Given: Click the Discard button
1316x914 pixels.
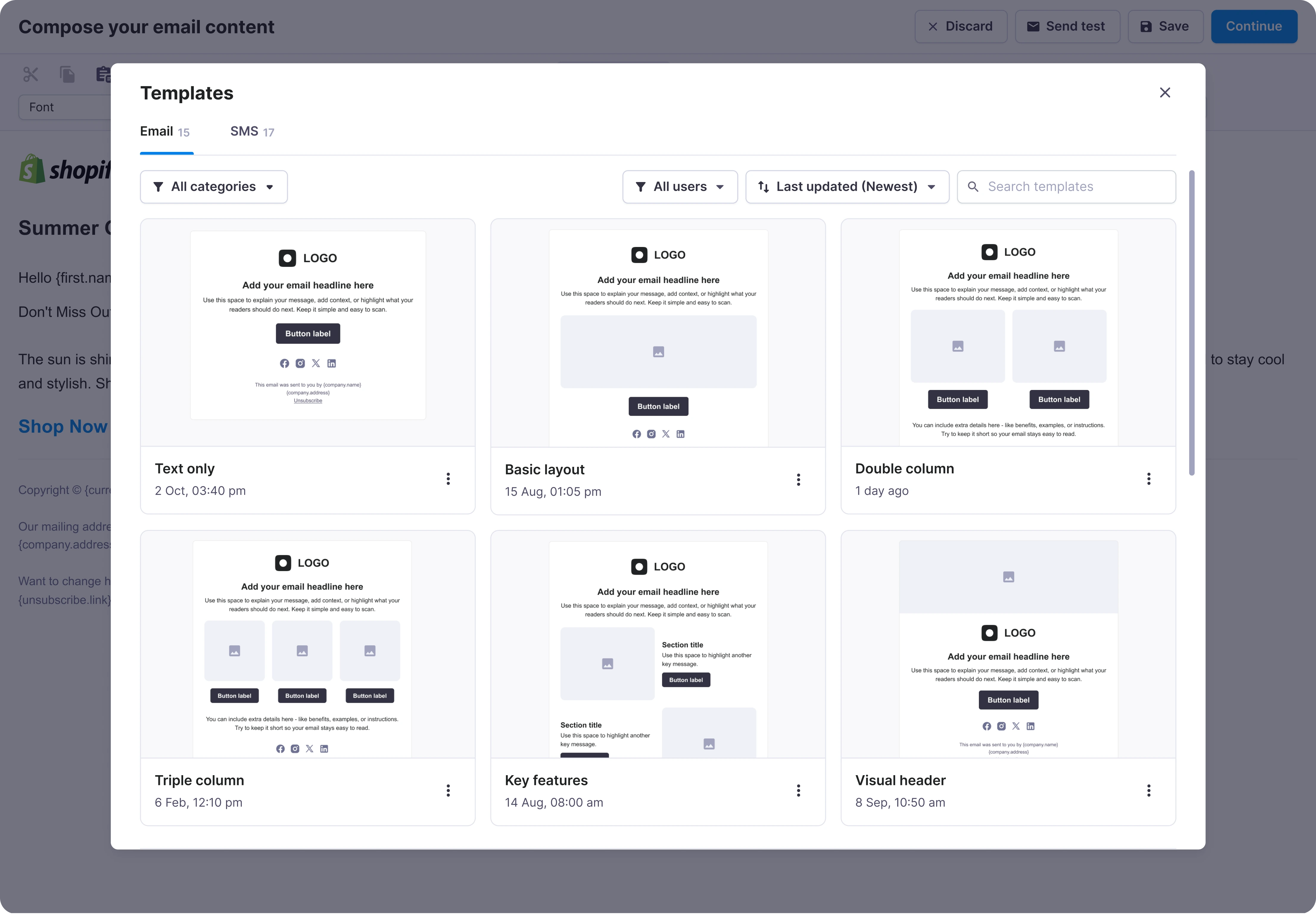Looking at the screenshot, I should pyautogui.click(x=961, y=26).
